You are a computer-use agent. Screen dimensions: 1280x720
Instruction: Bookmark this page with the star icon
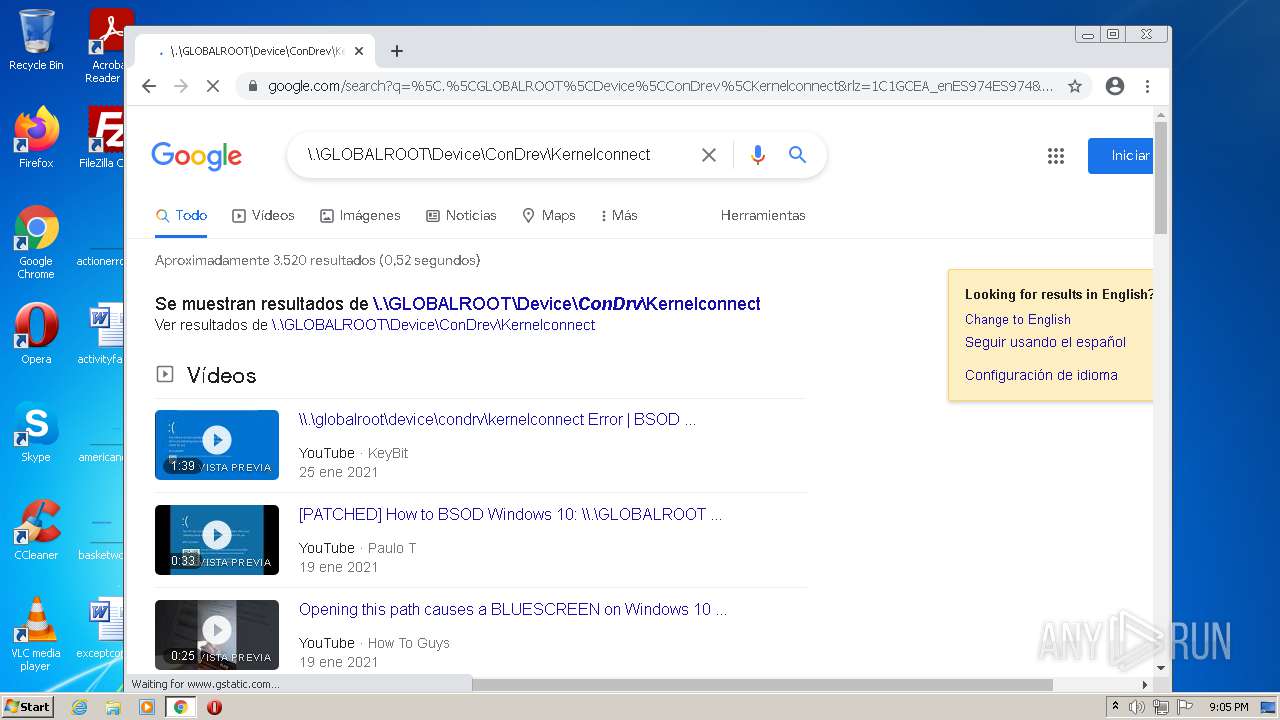tap(1075, 86)
